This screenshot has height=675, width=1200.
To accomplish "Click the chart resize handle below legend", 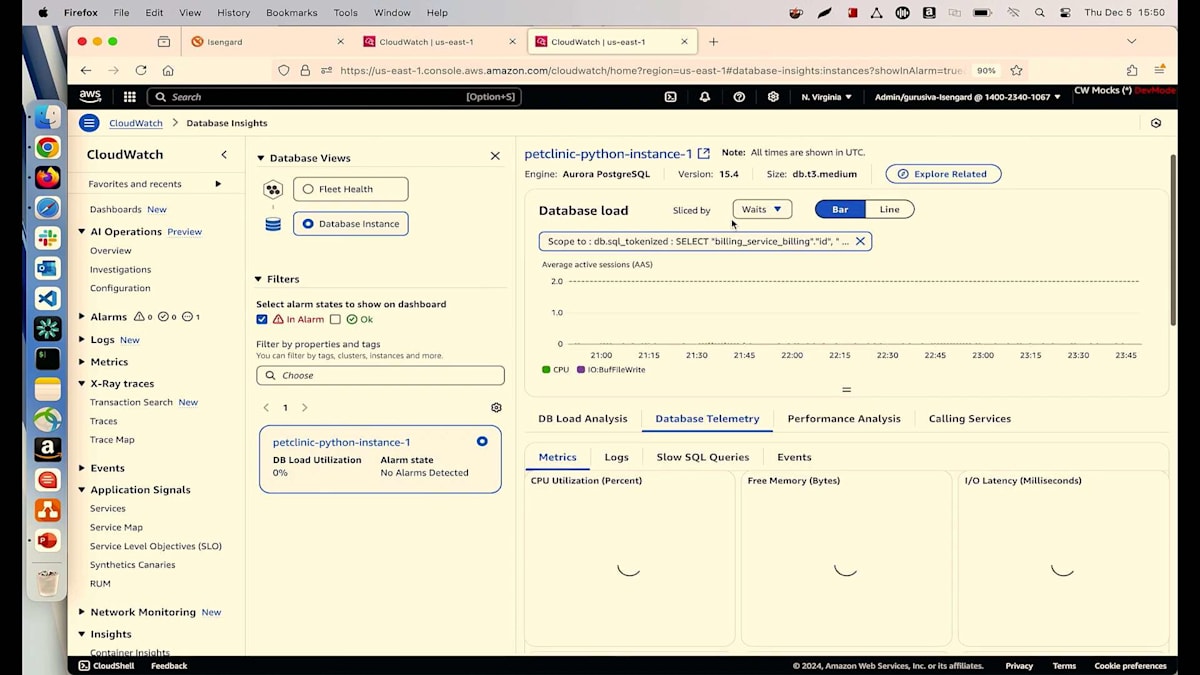I will pos(846,390).
